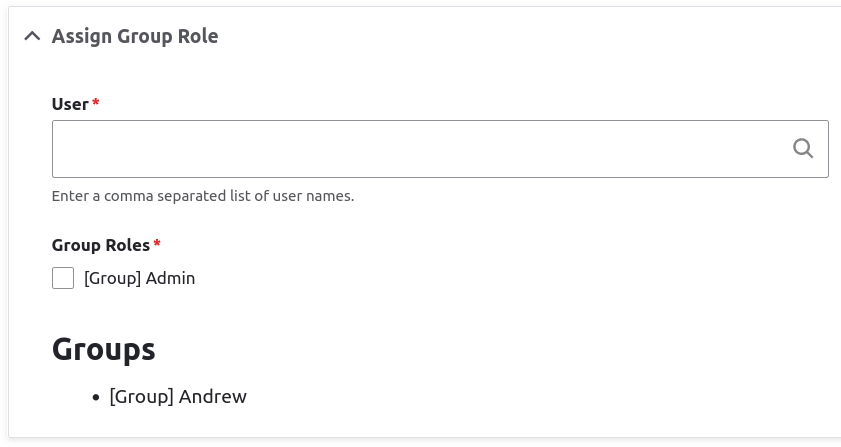Click the red asterisk next to User

(96, 103)
